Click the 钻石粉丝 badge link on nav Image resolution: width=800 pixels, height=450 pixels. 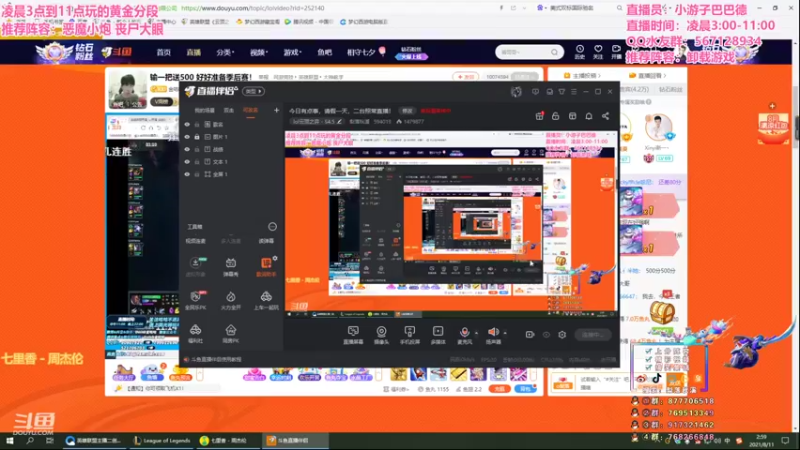411,53
